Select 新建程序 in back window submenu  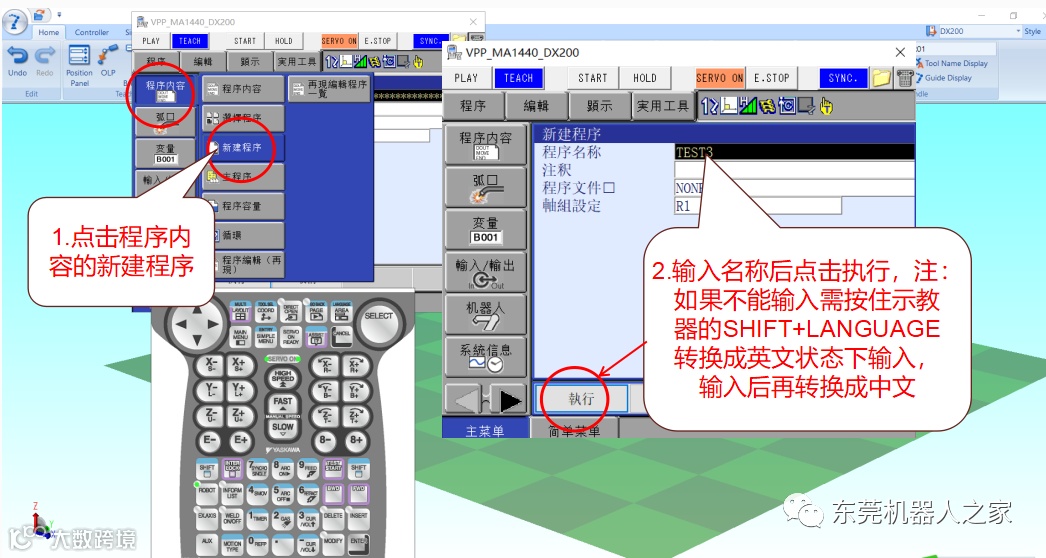pos(243,148)
